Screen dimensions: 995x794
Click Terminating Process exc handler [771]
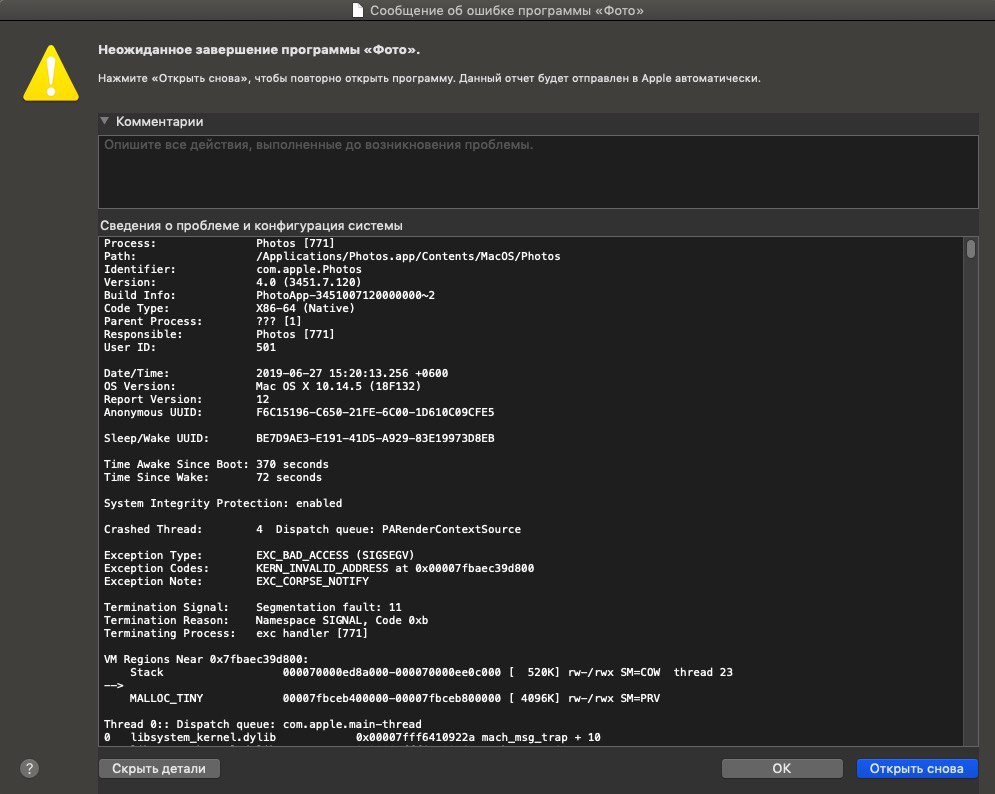click(x=235, y=633)
